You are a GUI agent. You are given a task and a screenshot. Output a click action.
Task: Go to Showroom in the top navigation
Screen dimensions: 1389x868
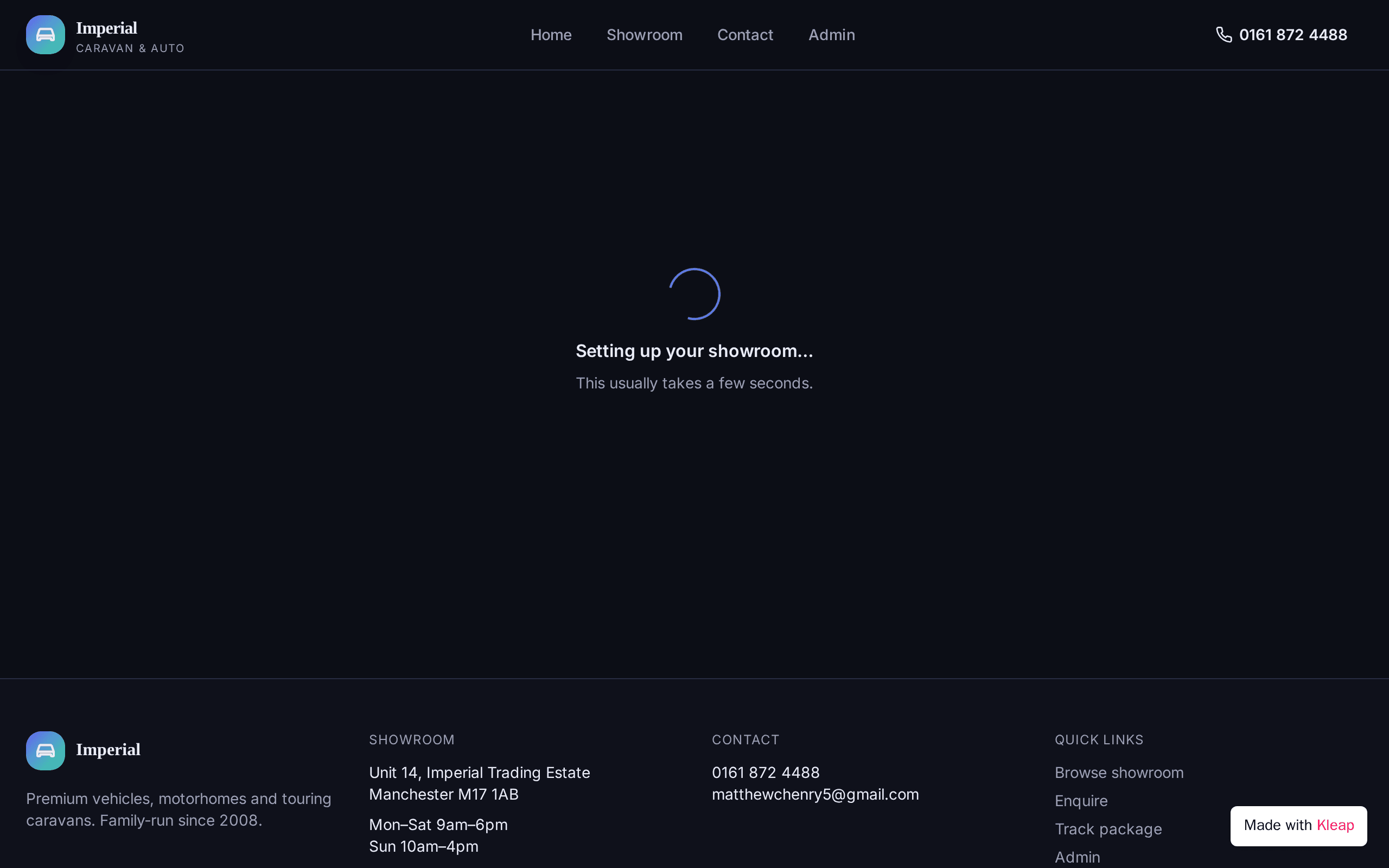click(645, 34)
